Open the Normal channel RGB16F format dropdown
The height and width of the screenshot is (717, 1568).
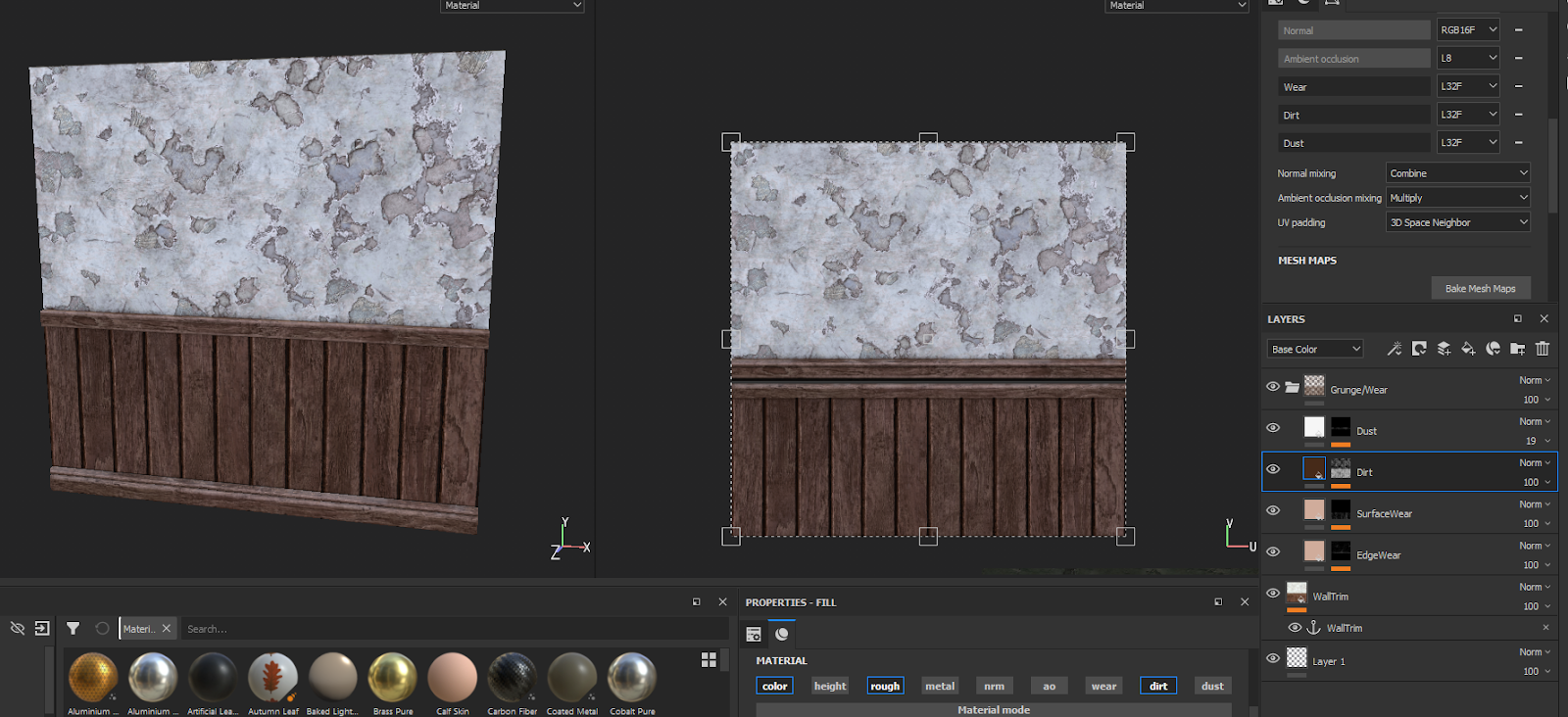tap(1468, 30)
